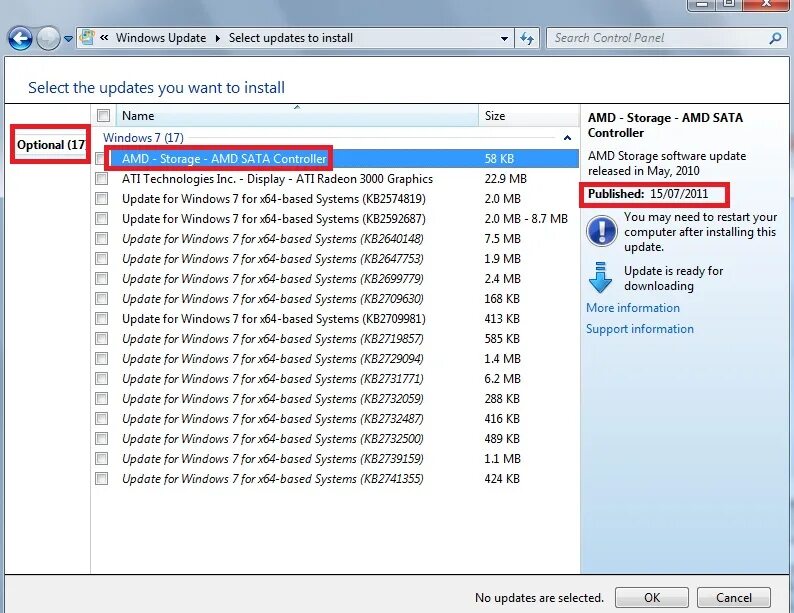
Task: Check update KB2731771 checkbox
Action: pyautogui.click(x=102, y=379)
